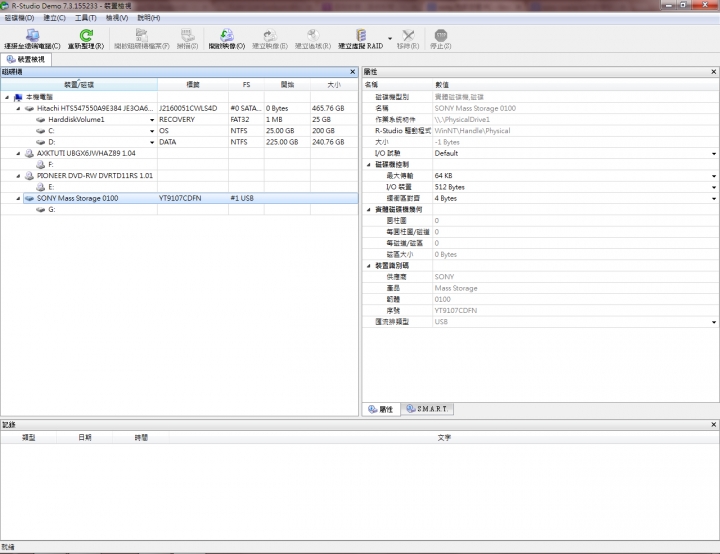Sort by the FS column header
Image resolution: width=720 pixels, height=554 pixels.
click(x=246, y=85)
